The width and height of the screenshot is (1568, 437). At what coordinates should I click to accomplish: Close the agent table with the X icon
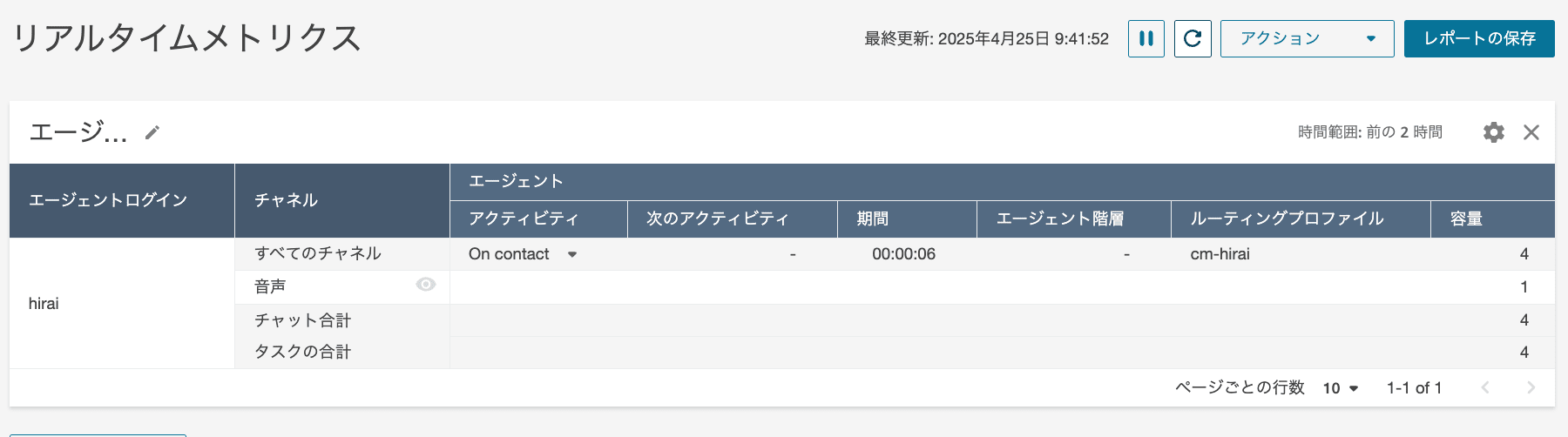[1531, 132]
